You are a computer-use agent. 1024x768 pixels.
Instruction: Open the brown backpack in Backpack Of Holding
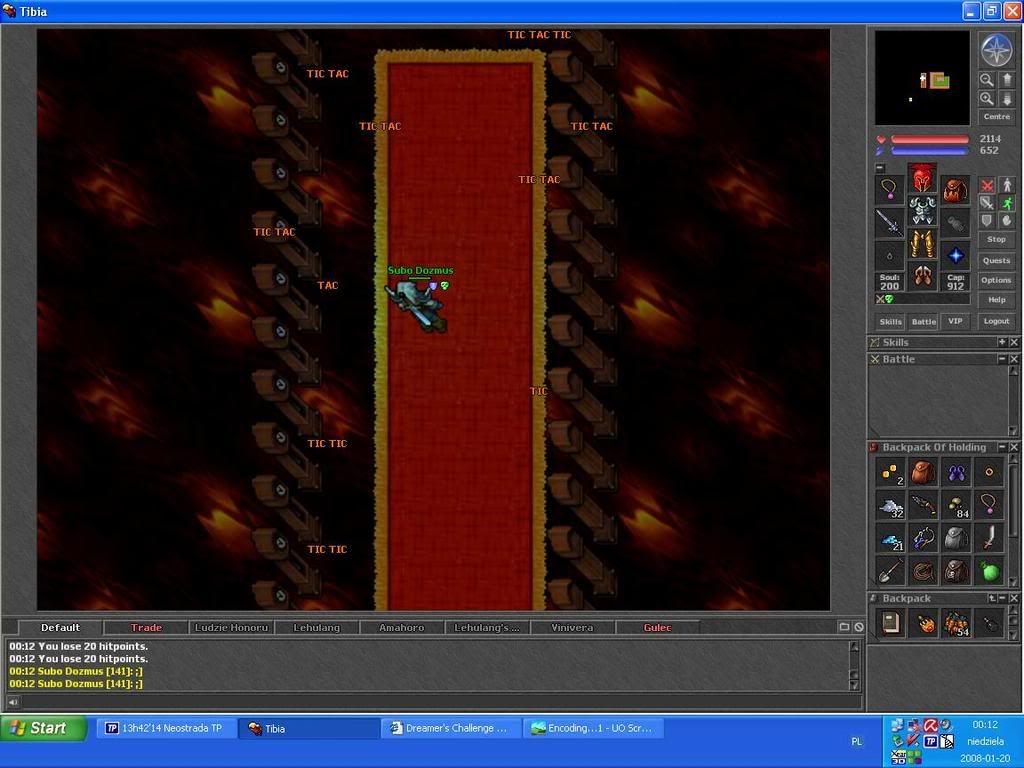[x=923, y=472]
